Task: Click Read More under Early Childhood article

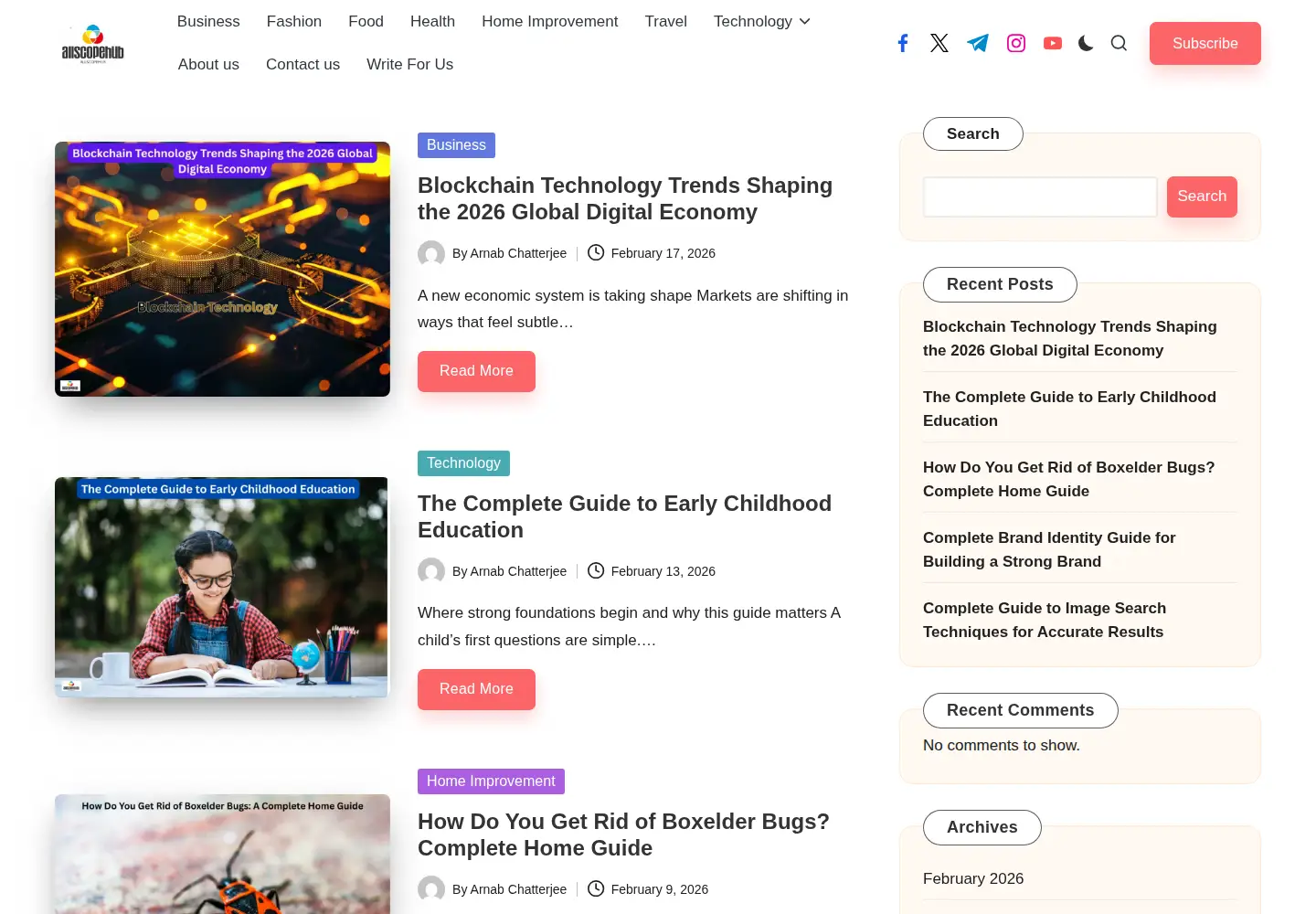Action: click(x=476, y=689)
